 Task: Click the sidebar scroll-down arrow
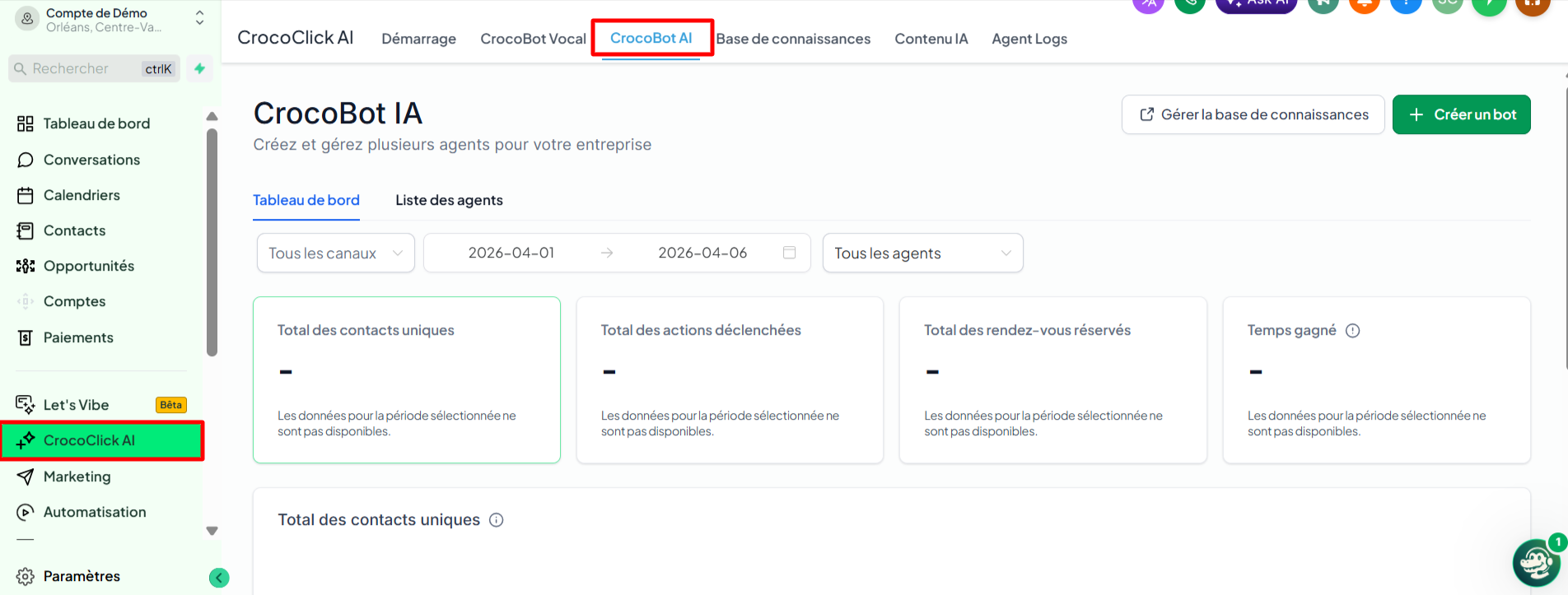(x=212, y=531)
